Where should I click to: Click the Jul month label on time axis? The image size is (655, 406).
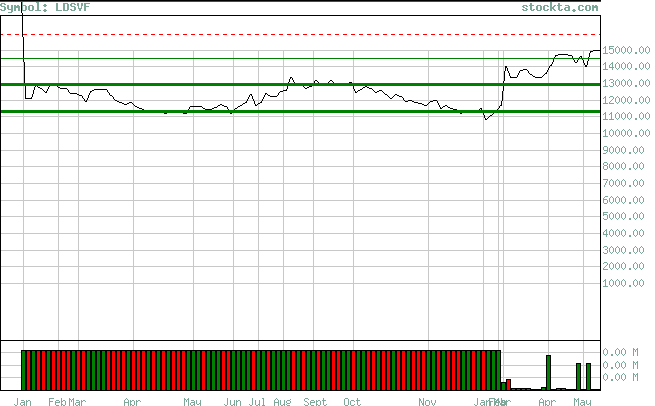[x=257, y=401]
